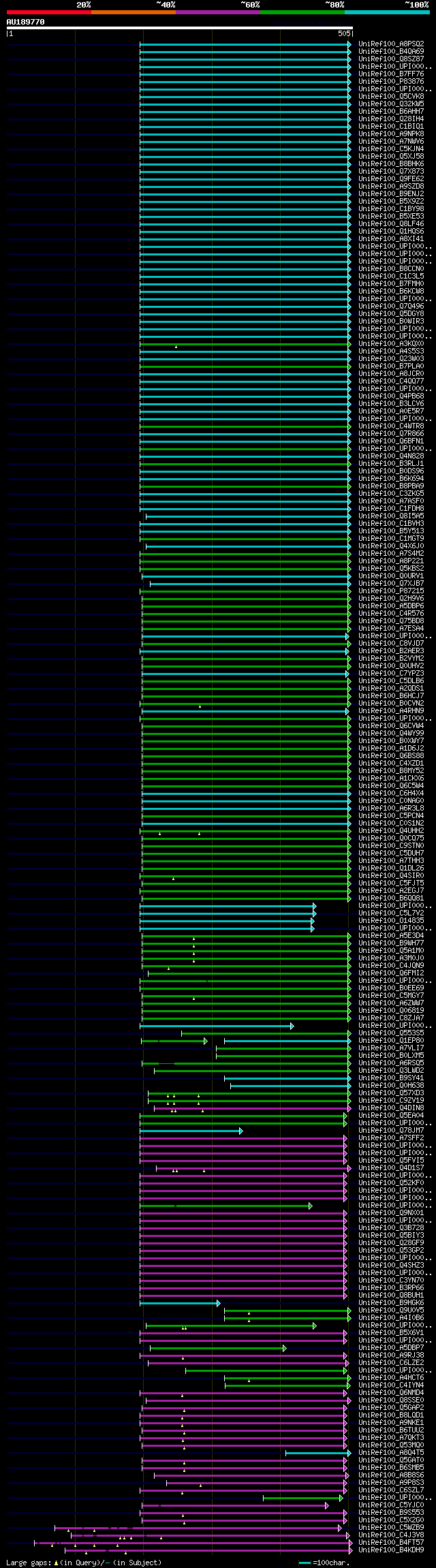Click the label UniRef100_B9SY41
This screenshot has height=1568, width=436.
[391, 1078]
